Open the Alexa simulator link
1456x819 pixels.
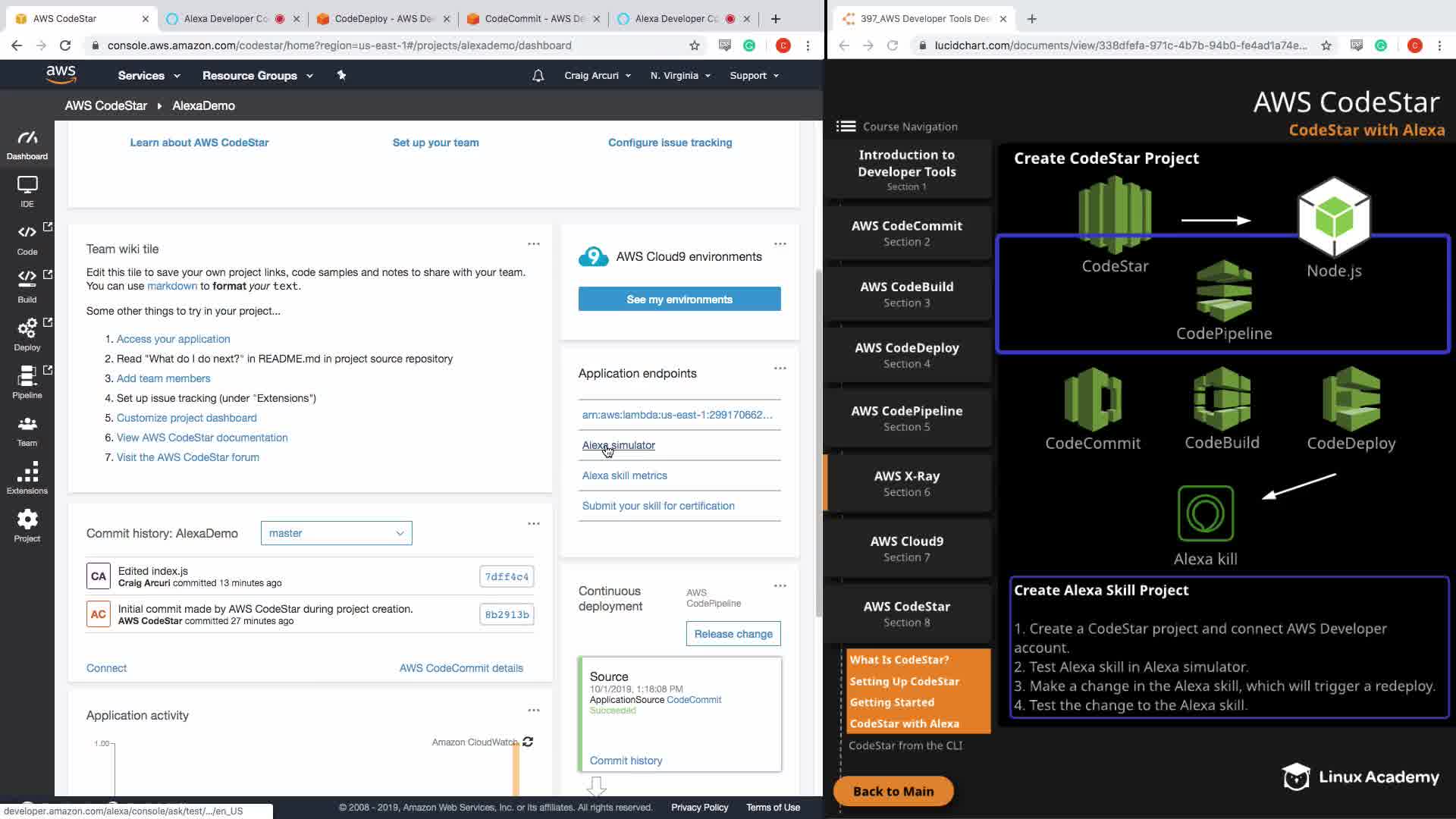618,445
